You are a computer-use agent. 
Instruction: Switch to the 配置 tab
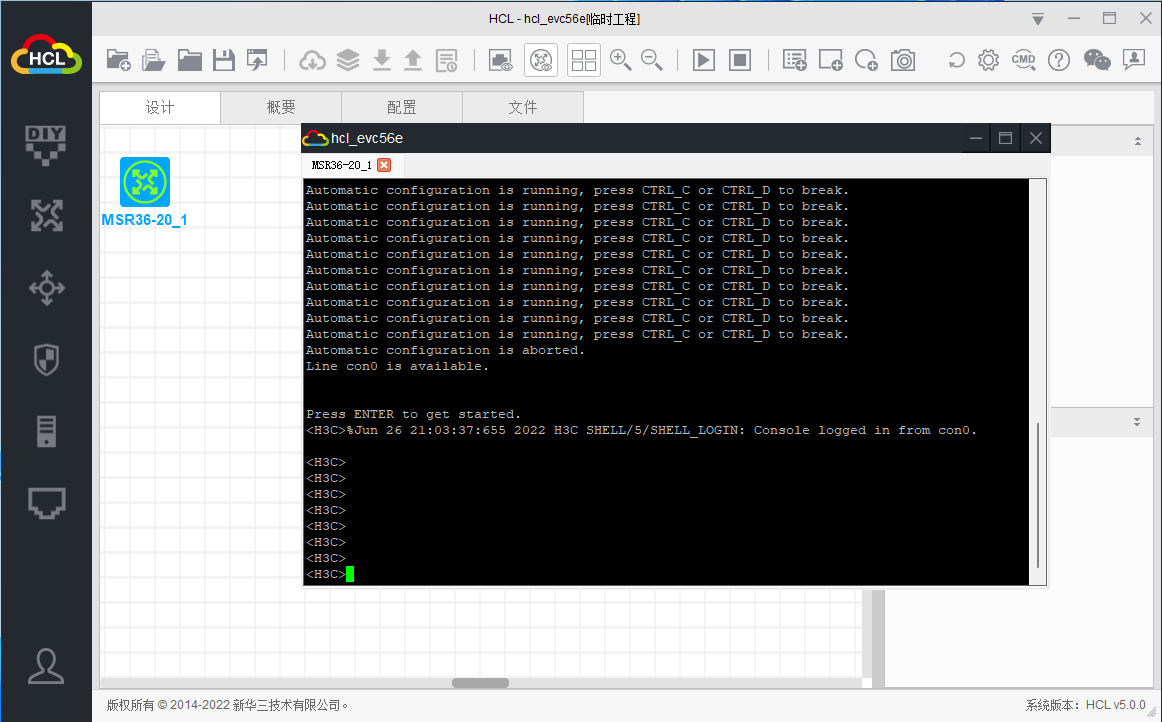pyautogui.click(x=402, y=108)
